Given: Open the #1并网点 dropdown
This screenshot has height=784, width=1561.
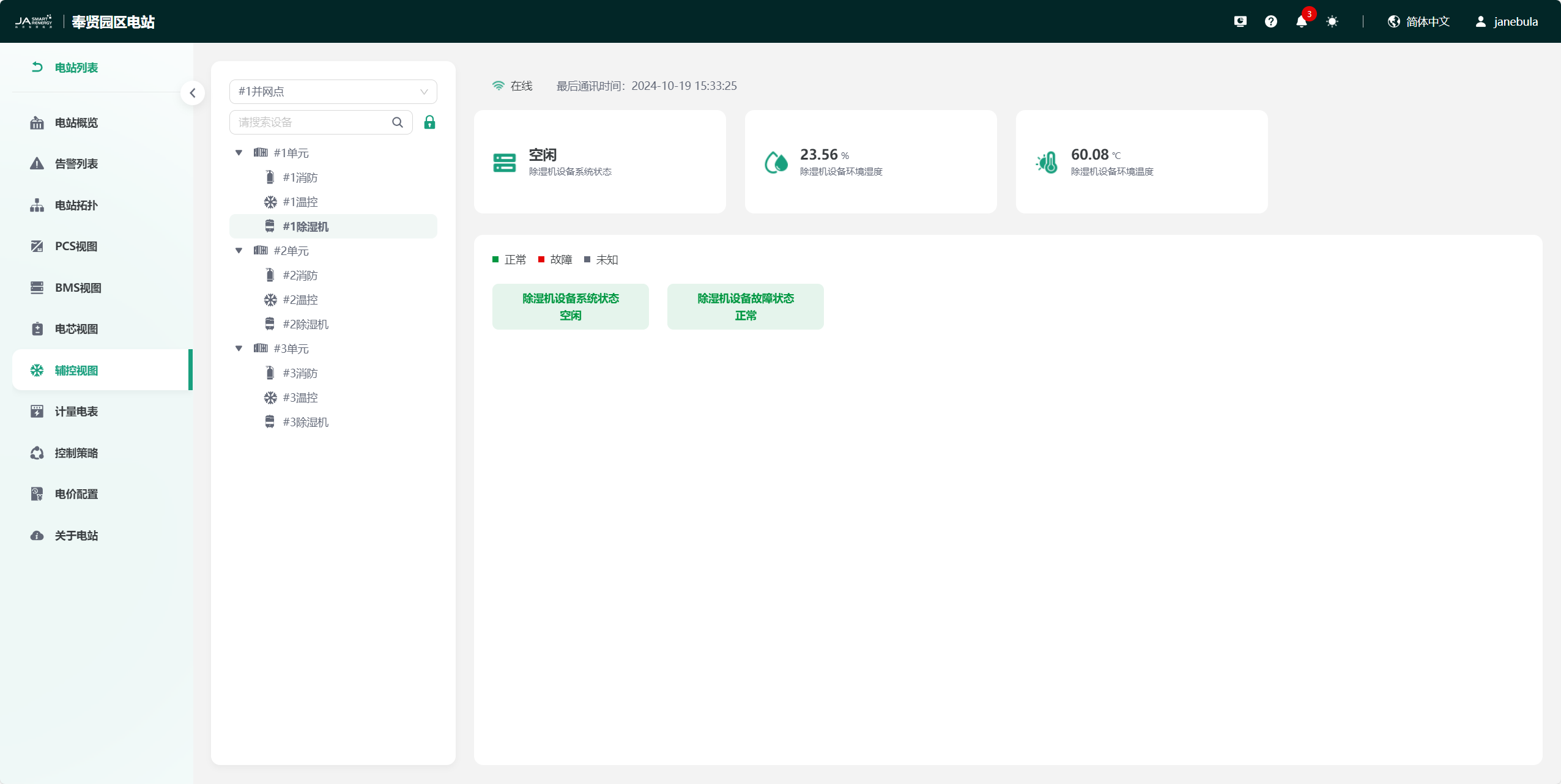Looking at the screenshot, I should (333, 92).
